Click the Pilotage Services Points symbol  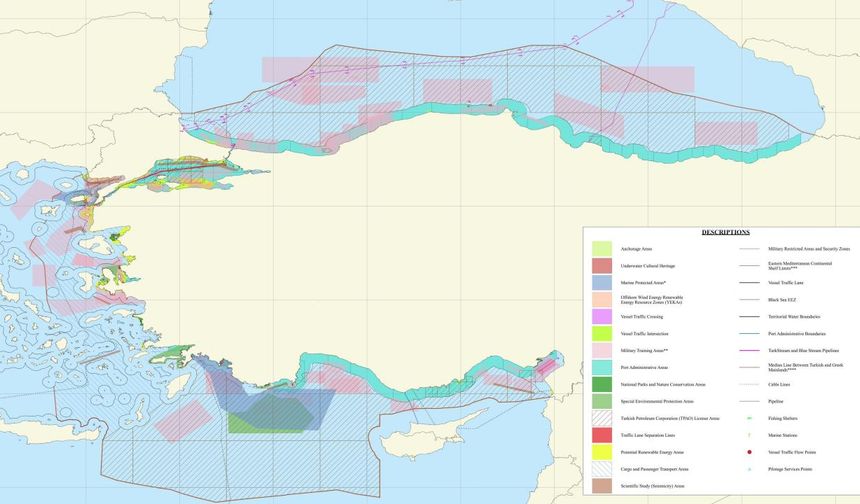tap(749, 469)
